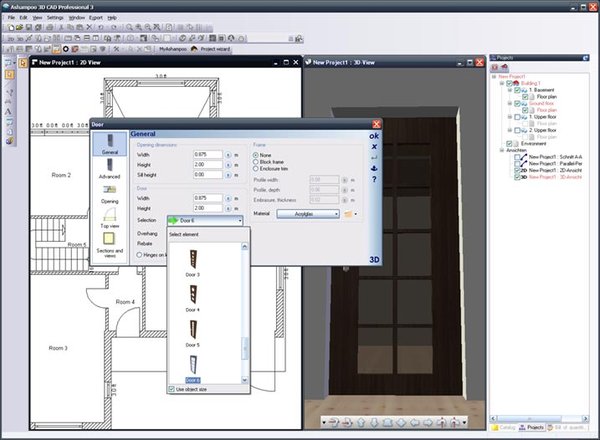
Task: Open the Settings menu
Action: point(55,18)
